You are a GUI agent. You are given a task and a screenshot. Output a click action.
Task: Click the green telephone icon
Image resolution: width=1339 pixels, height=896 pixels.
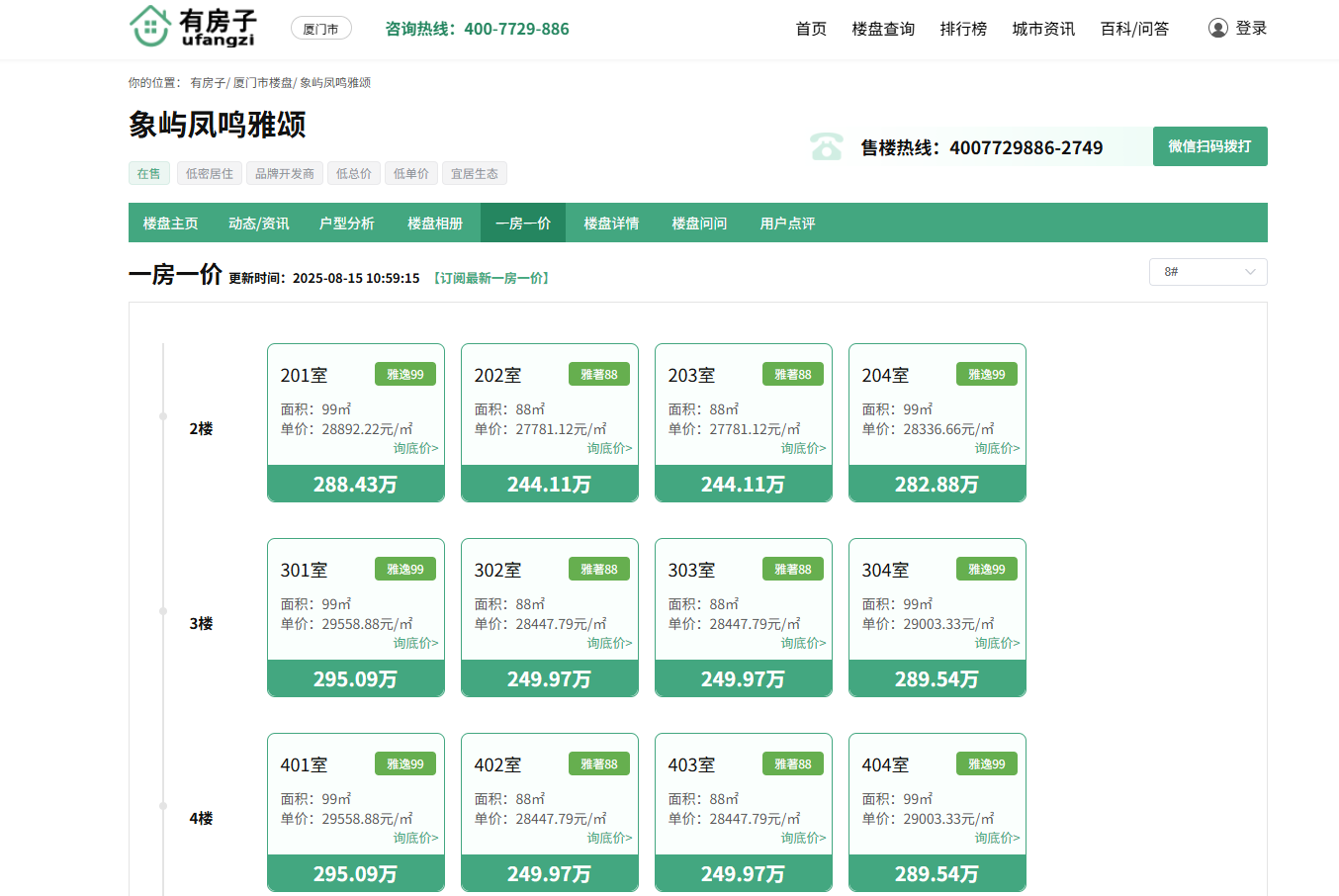coord(826,147)
